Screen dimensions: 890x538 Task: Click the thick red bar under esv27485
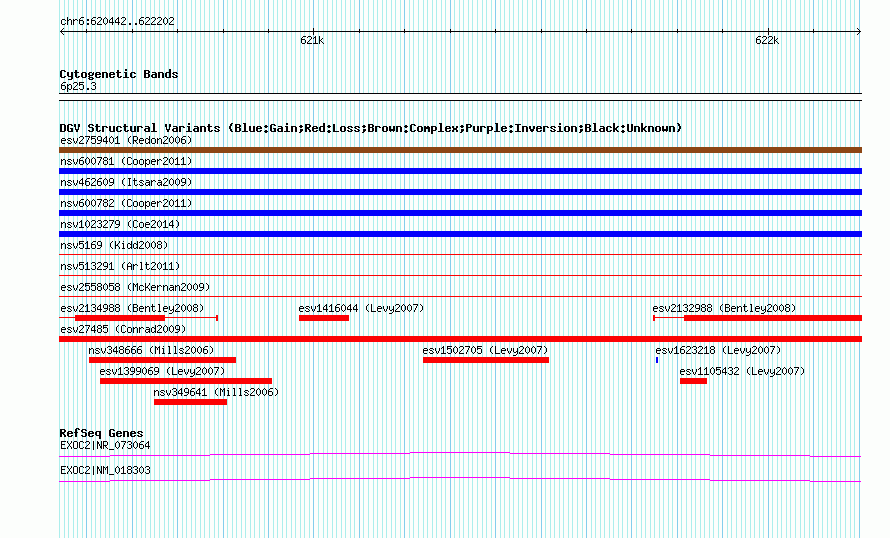460,339
